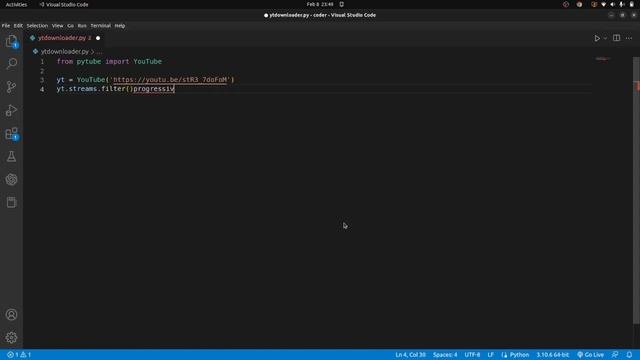Open the Search view icon
Image resolution: width=640 pixels, height=360 pixels.
pyautogui.click(x=11, y=64)
